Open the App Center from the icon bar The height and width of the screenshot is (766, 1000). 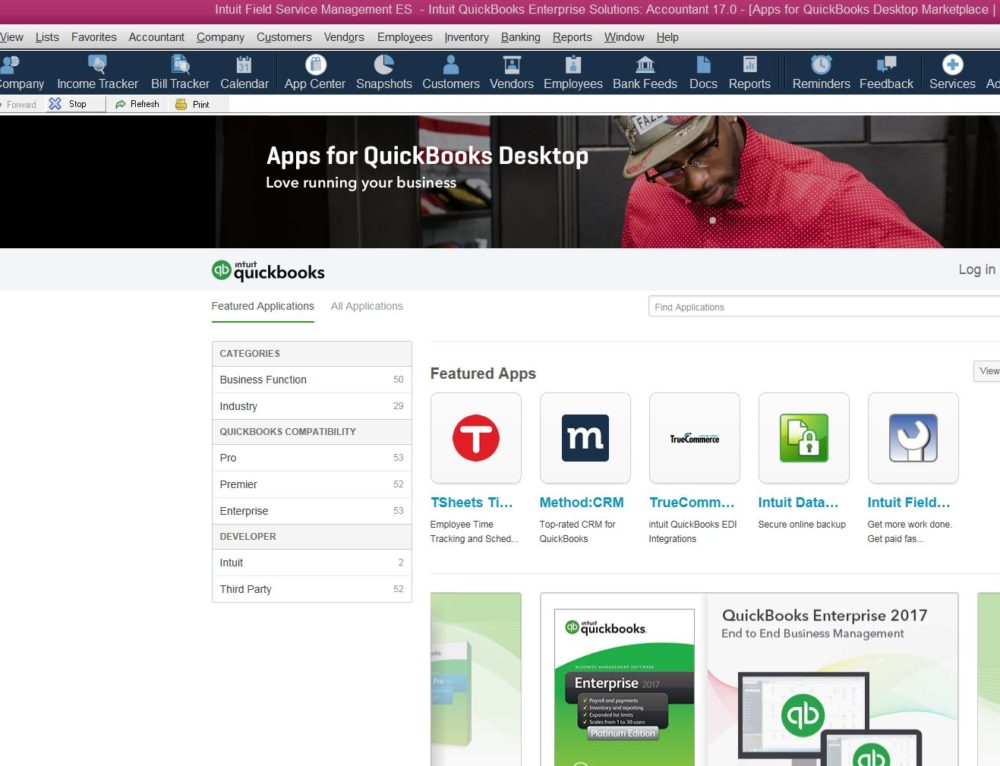click(313, 72)
